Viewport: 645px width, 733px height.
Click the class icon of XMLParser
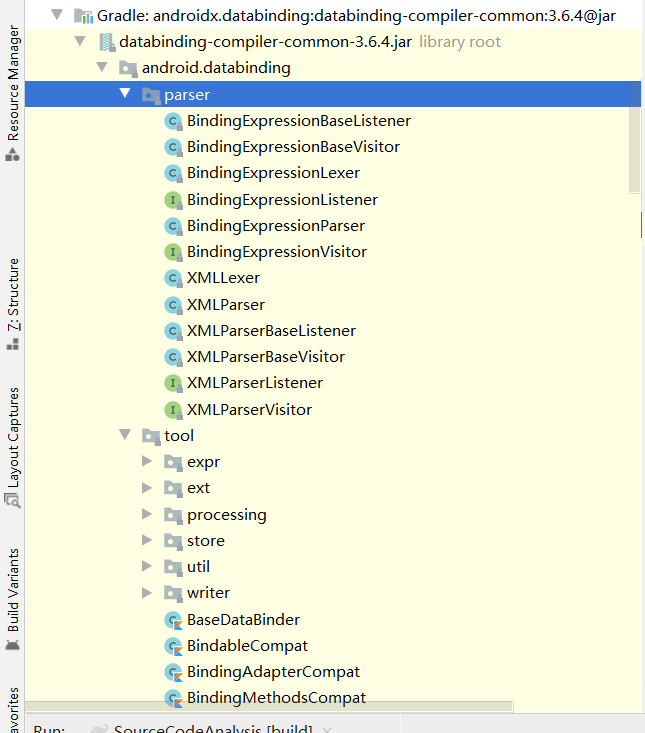click(173, 305)
